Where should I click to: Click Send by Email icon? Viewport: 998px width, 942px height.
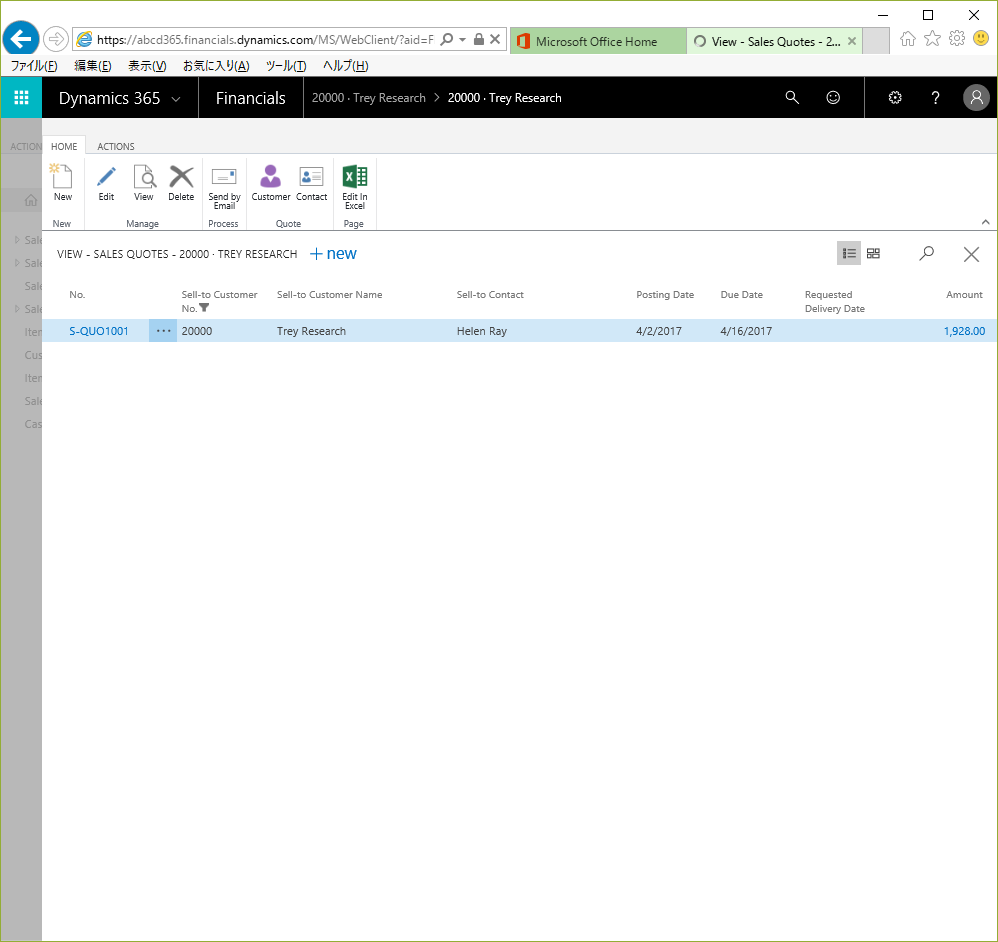(x=224, y=176)
